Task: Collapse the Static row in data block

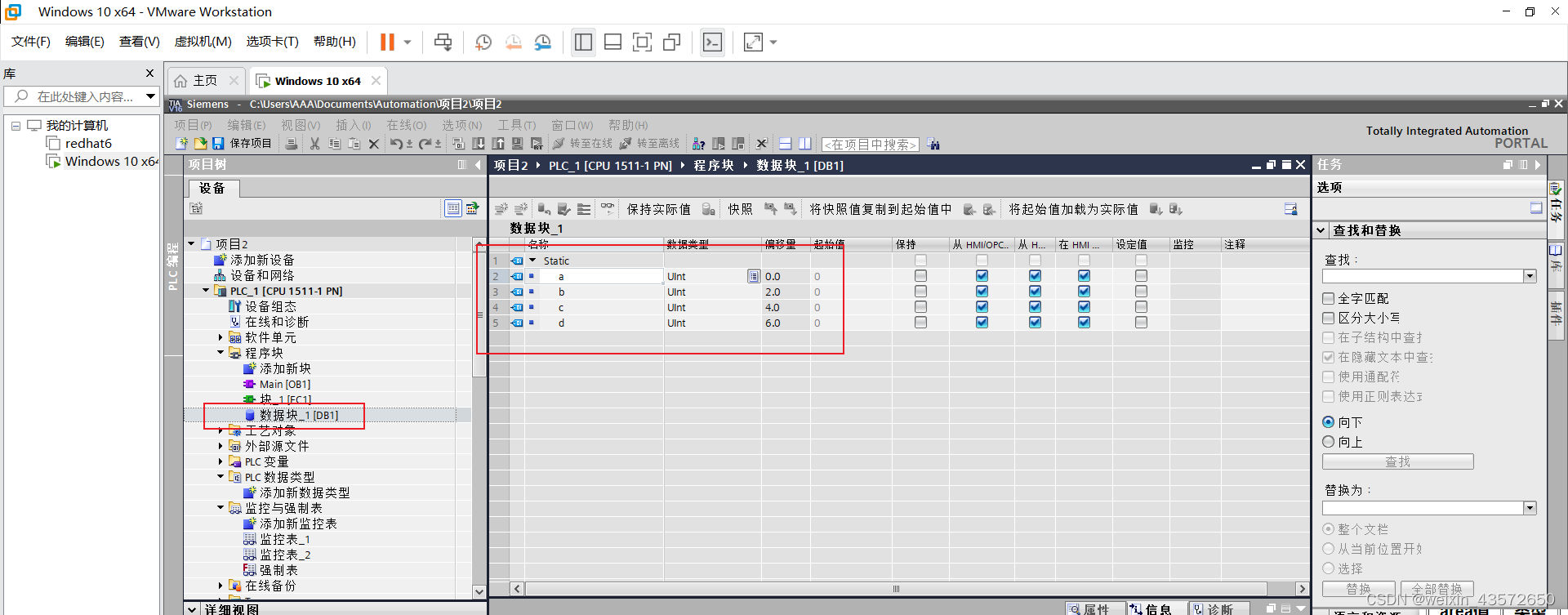Action: 533,261
